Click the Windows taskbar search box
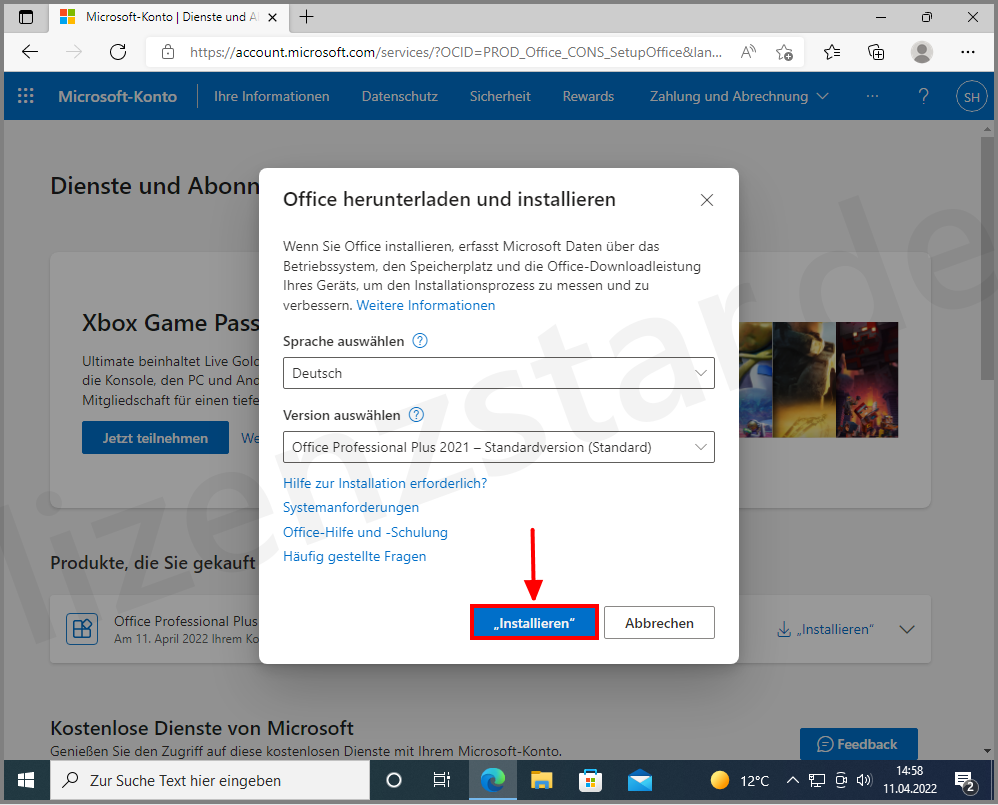The image size is (998, 805). (210, 780)
